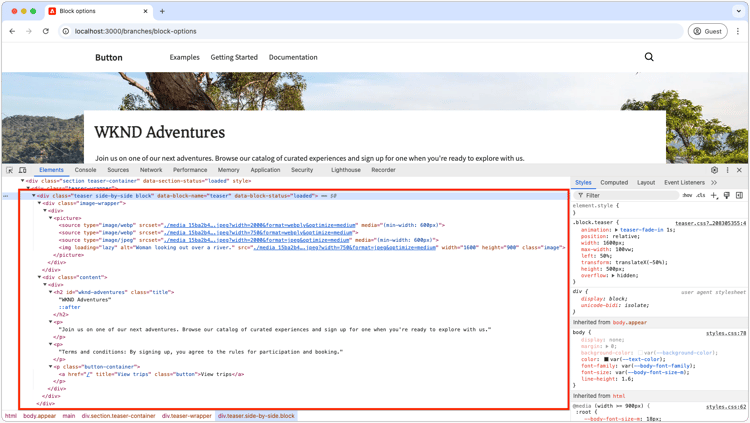Image resolution: width=750 pixels, height=423 pixels.
Task: Switch to the Lighthouse tab
Action: point(346,170)
